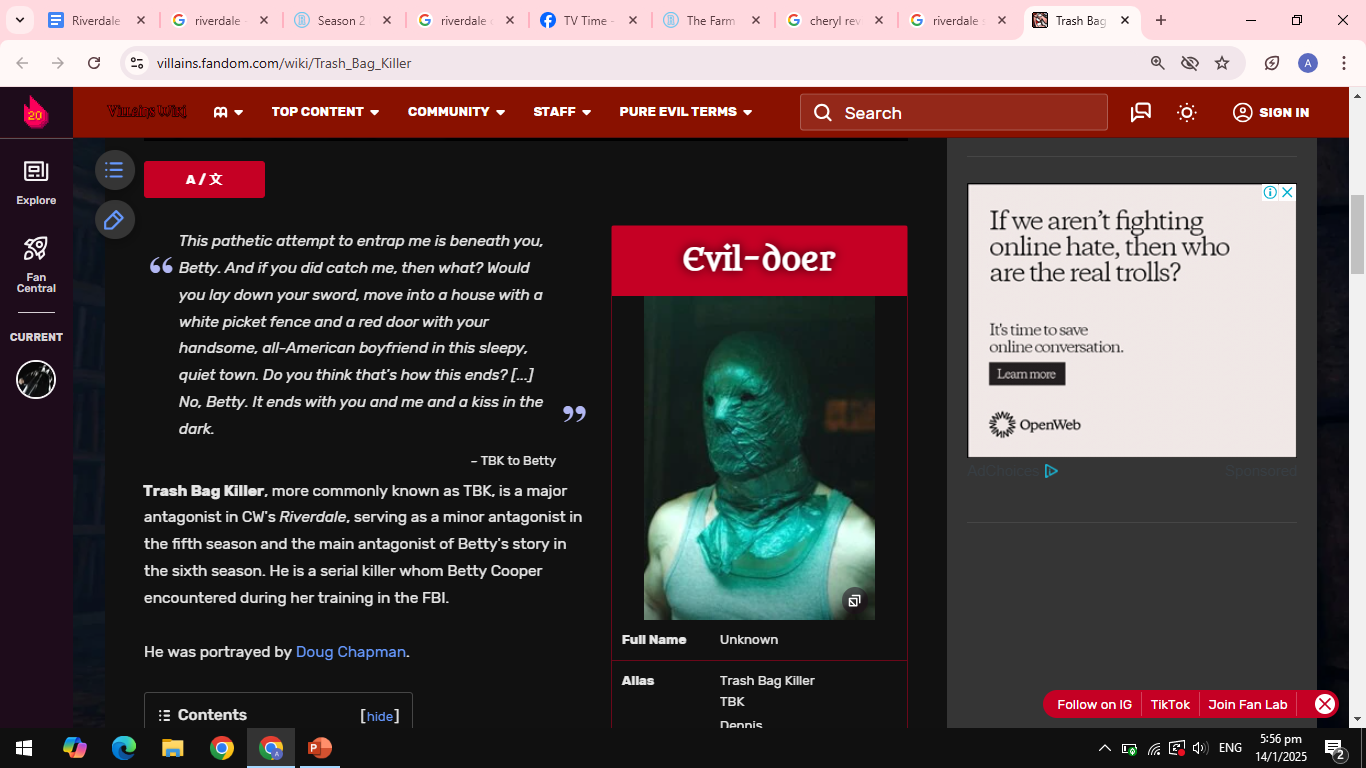Dismiss the social banner with X
1366x768 pixels.
pyautogui.click(x=1325, y=704)
